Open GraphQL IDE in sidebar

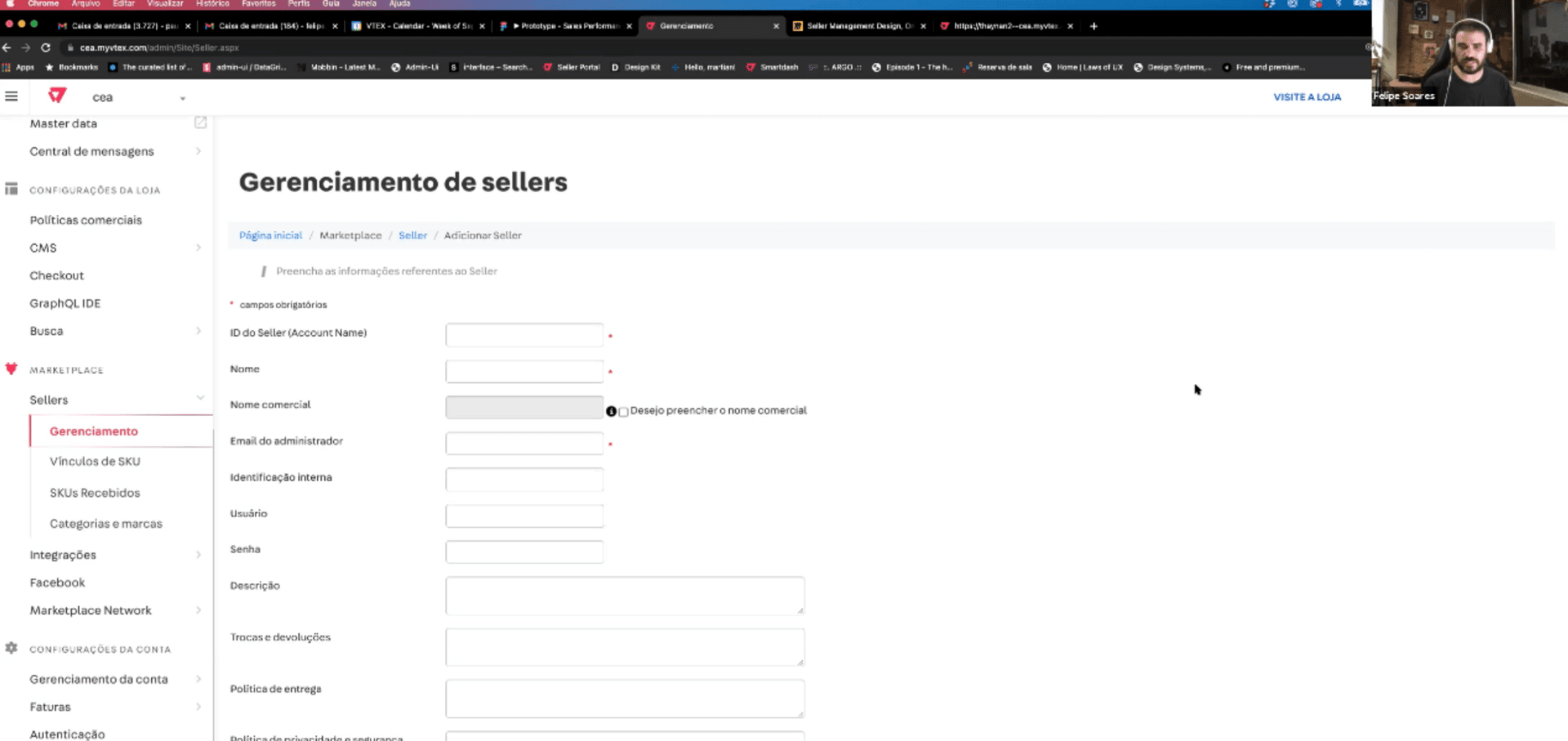point(65,303)
